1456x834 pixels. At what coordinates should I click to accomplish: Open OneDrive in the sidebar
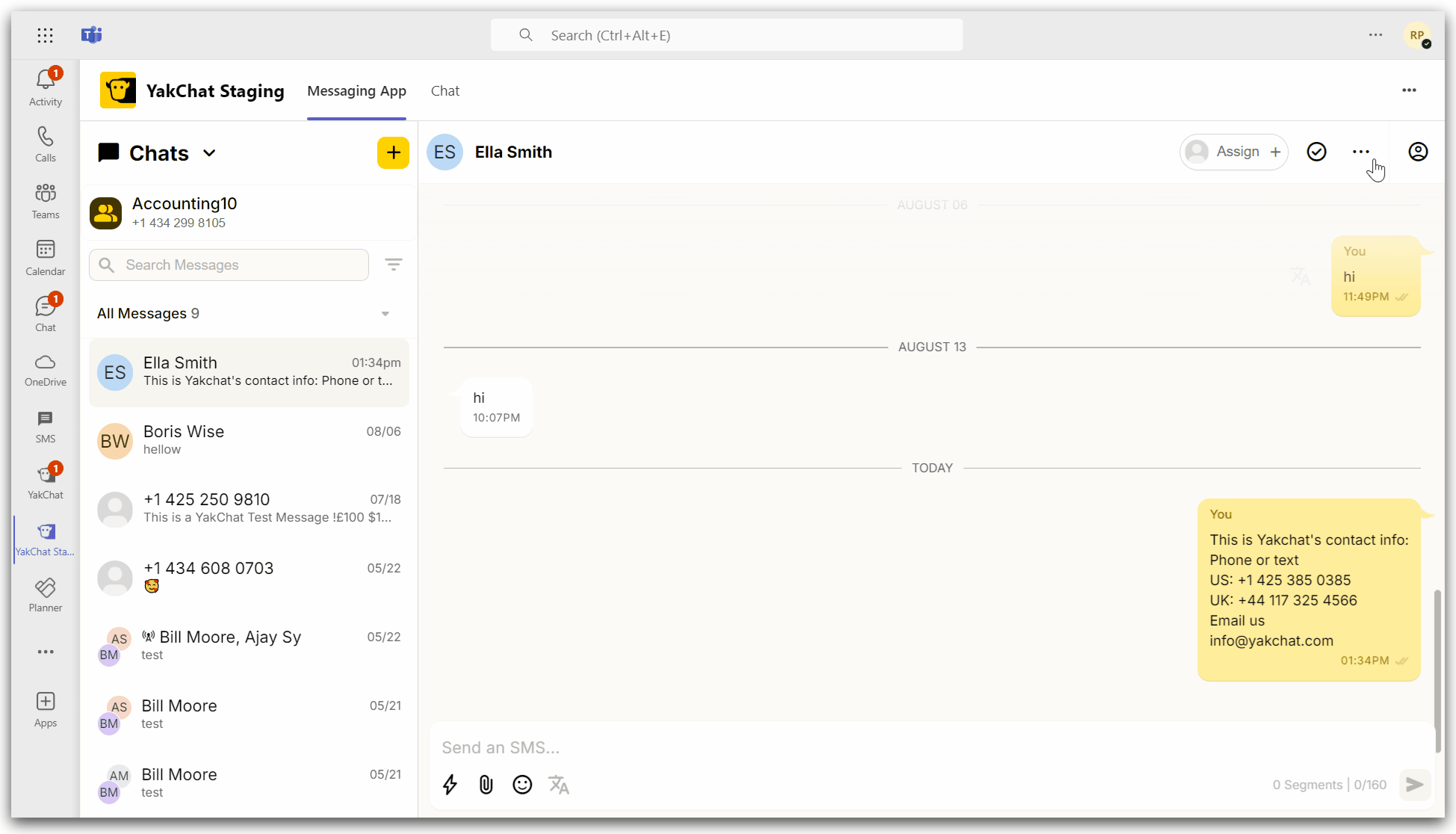(46, 371)
